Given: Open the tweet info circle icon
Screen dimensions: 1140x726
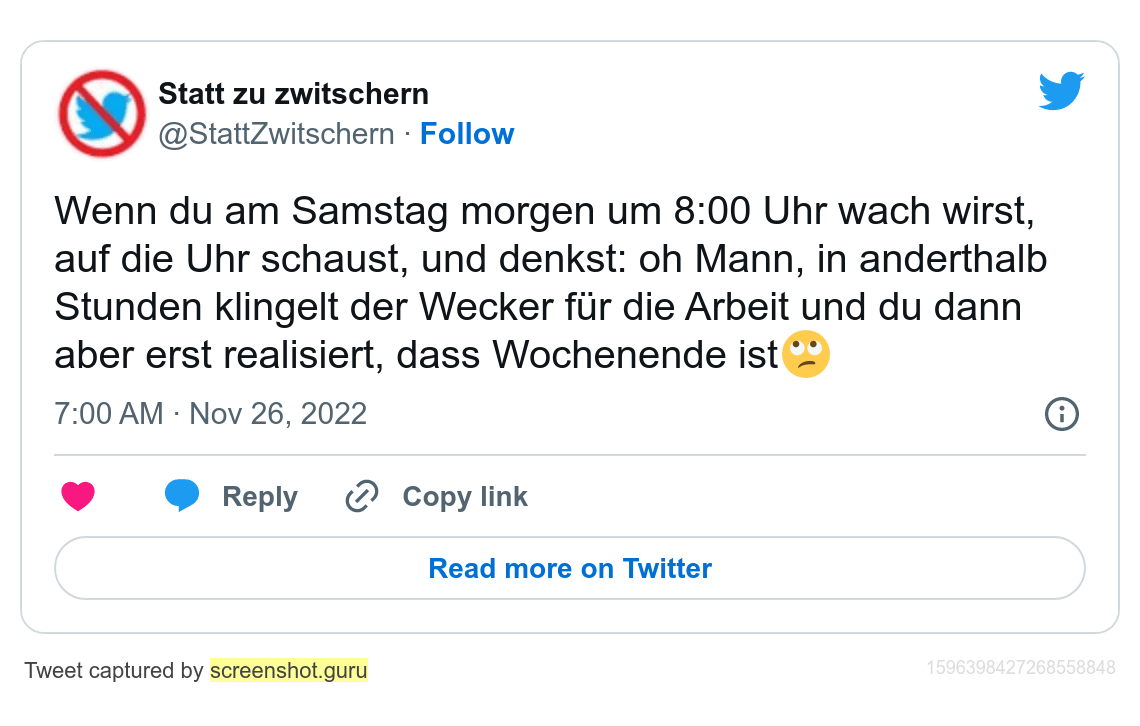Looking at the screenshot, I should click(1061, 413).
